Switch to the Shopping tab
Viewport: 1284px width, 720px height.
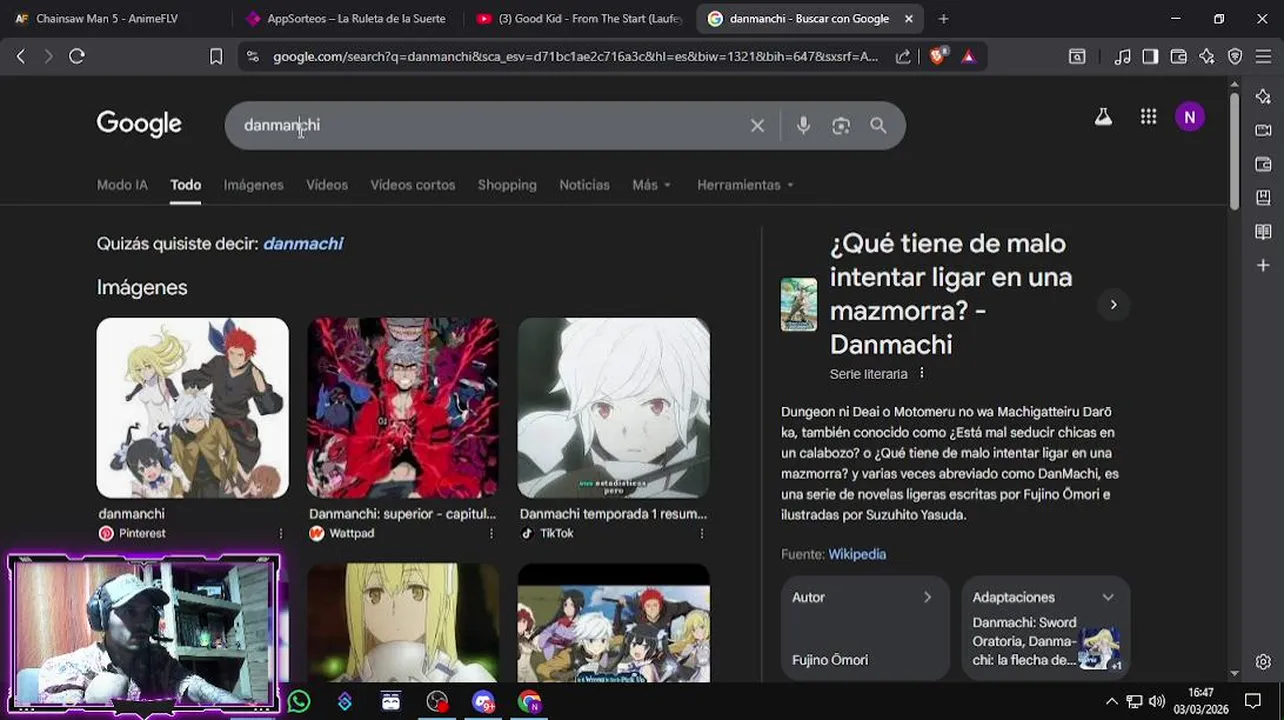pos(507,185)
